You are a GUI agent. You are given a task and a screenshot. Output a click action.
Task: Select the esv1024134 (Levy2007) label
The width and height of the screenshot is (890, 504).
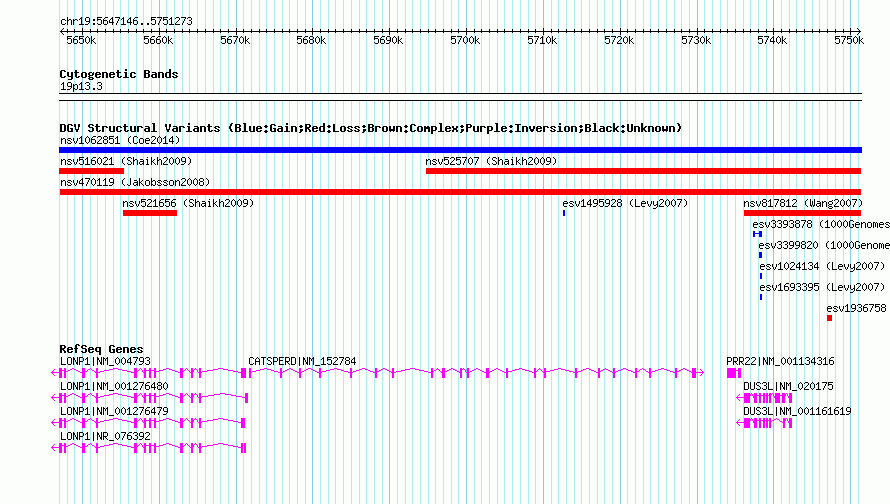822,266
